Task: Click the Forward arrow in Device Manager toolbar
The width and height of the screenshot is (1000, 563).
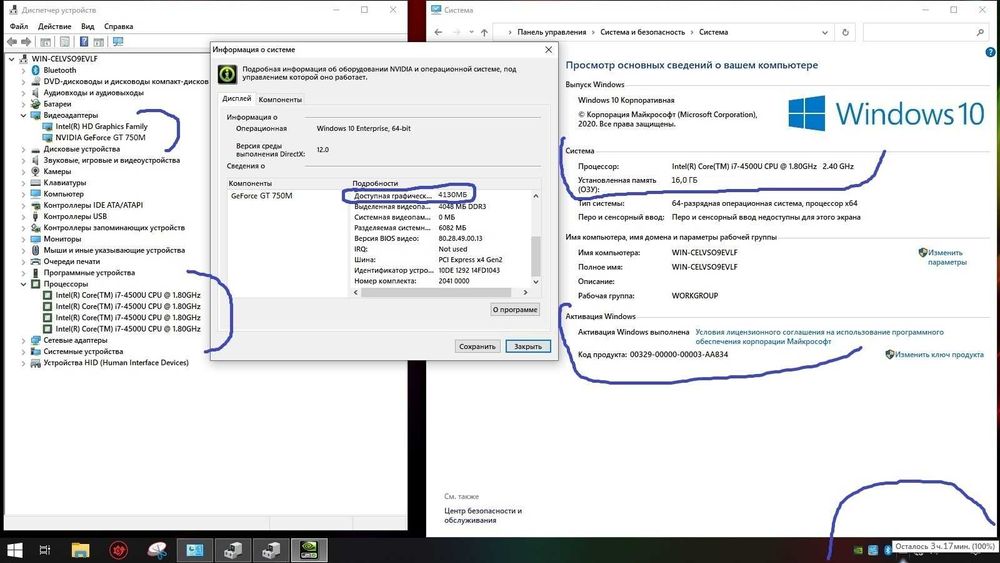Action: click(26, 41)
